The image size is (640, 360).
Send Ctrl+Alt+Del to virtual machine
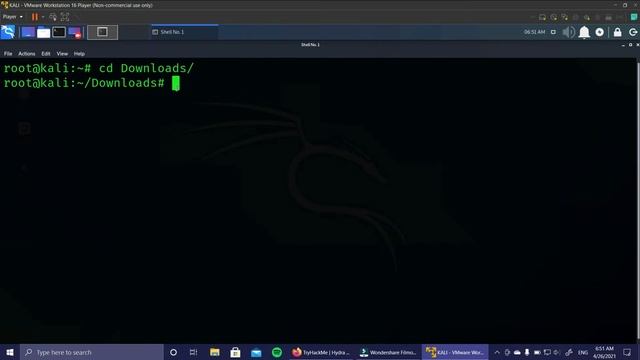click(53, 17)
